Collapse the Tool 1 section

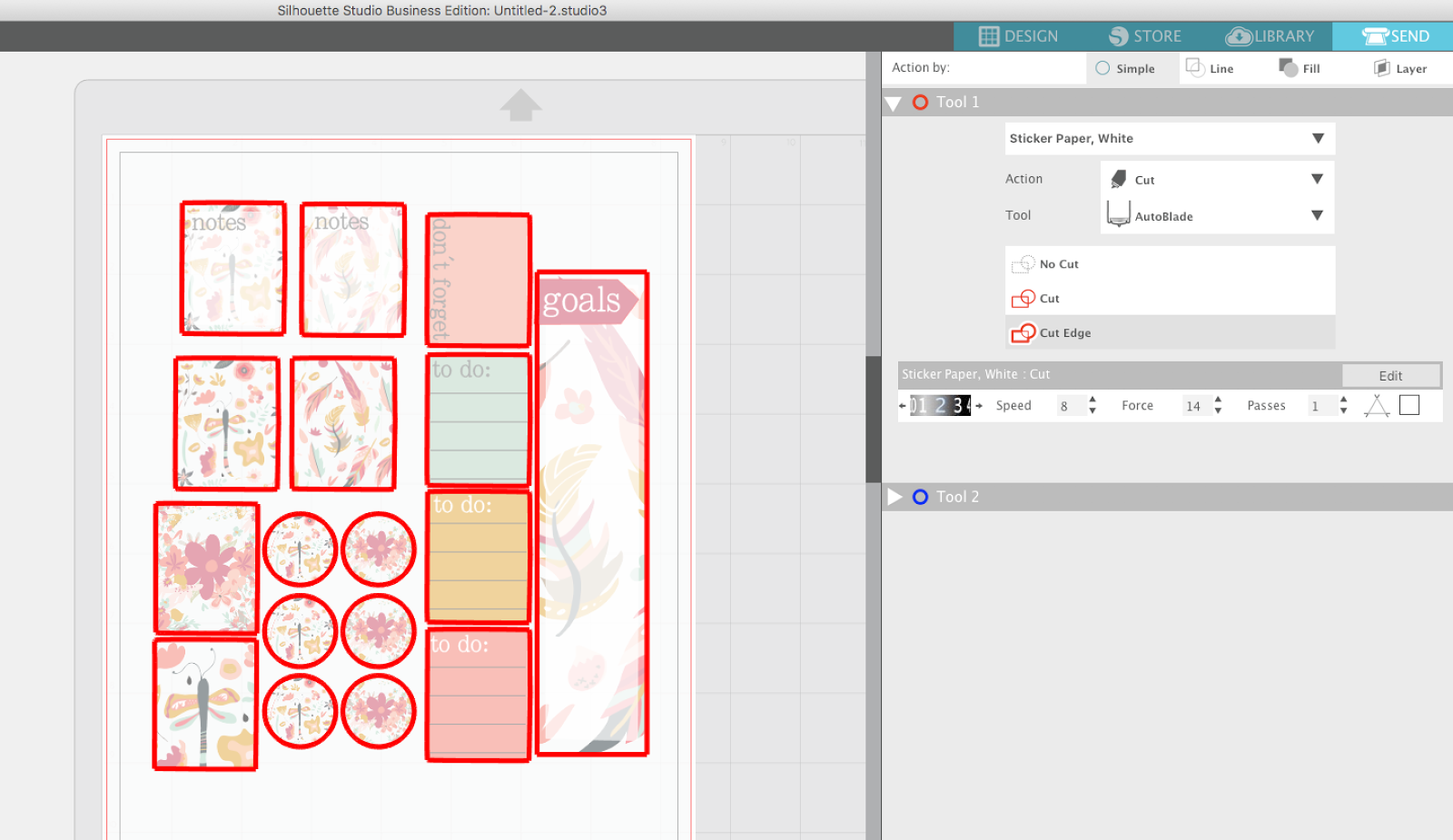click(894, 103)
